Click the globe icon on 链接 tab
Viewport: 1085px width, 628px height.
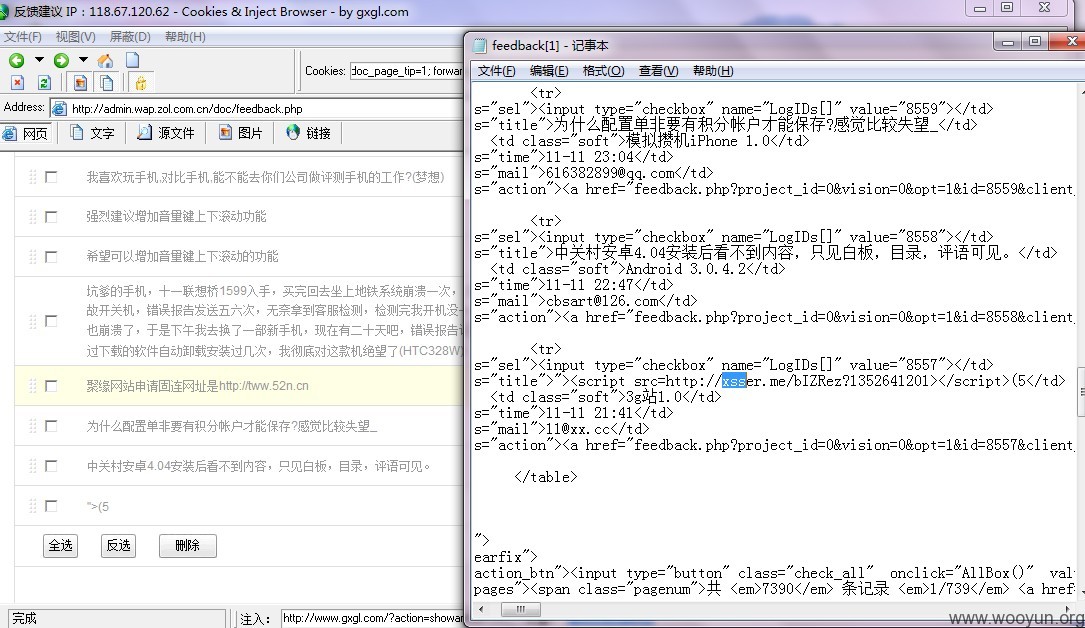[293, 132]
